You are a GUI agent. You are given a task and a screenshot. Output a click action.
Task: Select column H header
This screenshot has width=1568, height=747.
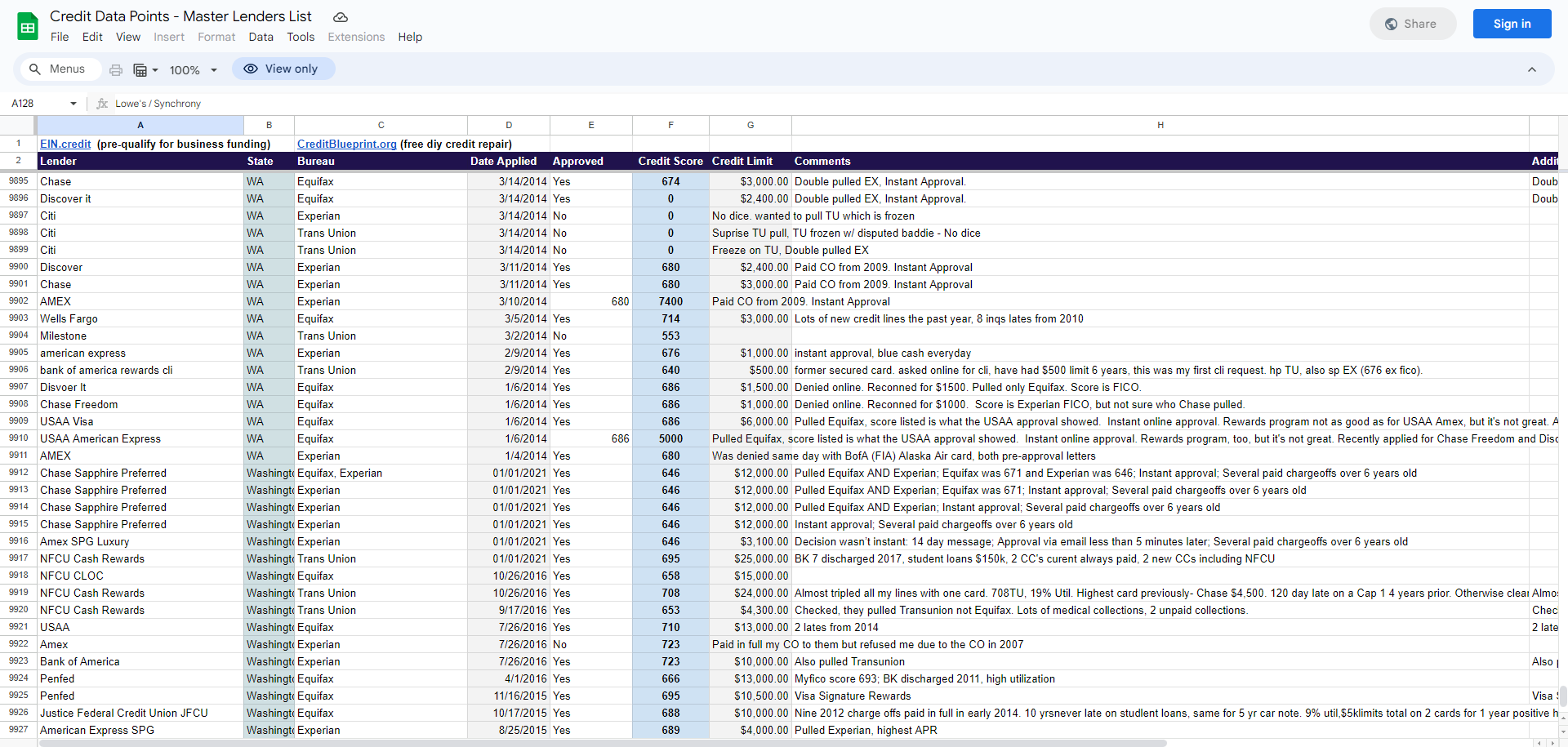pos(1160,125)
